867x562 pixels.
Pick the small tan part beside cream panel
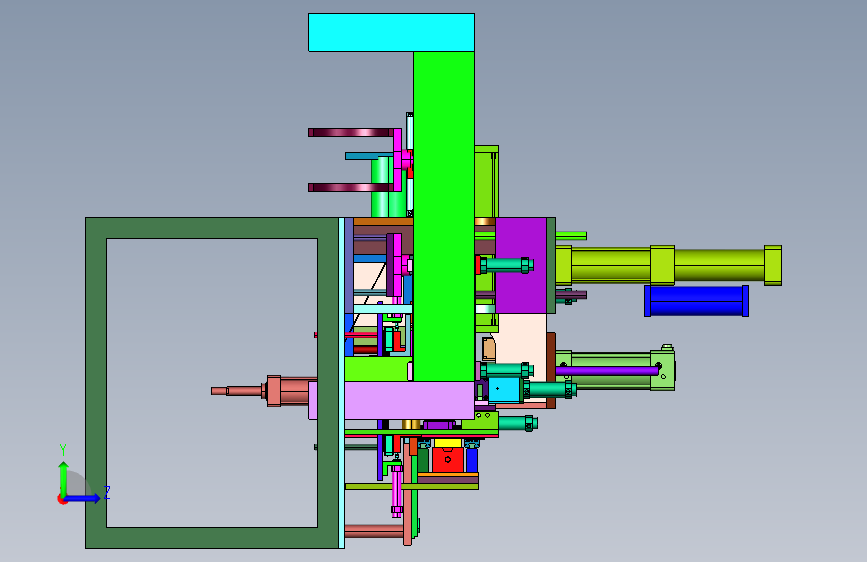coord(489,348)
